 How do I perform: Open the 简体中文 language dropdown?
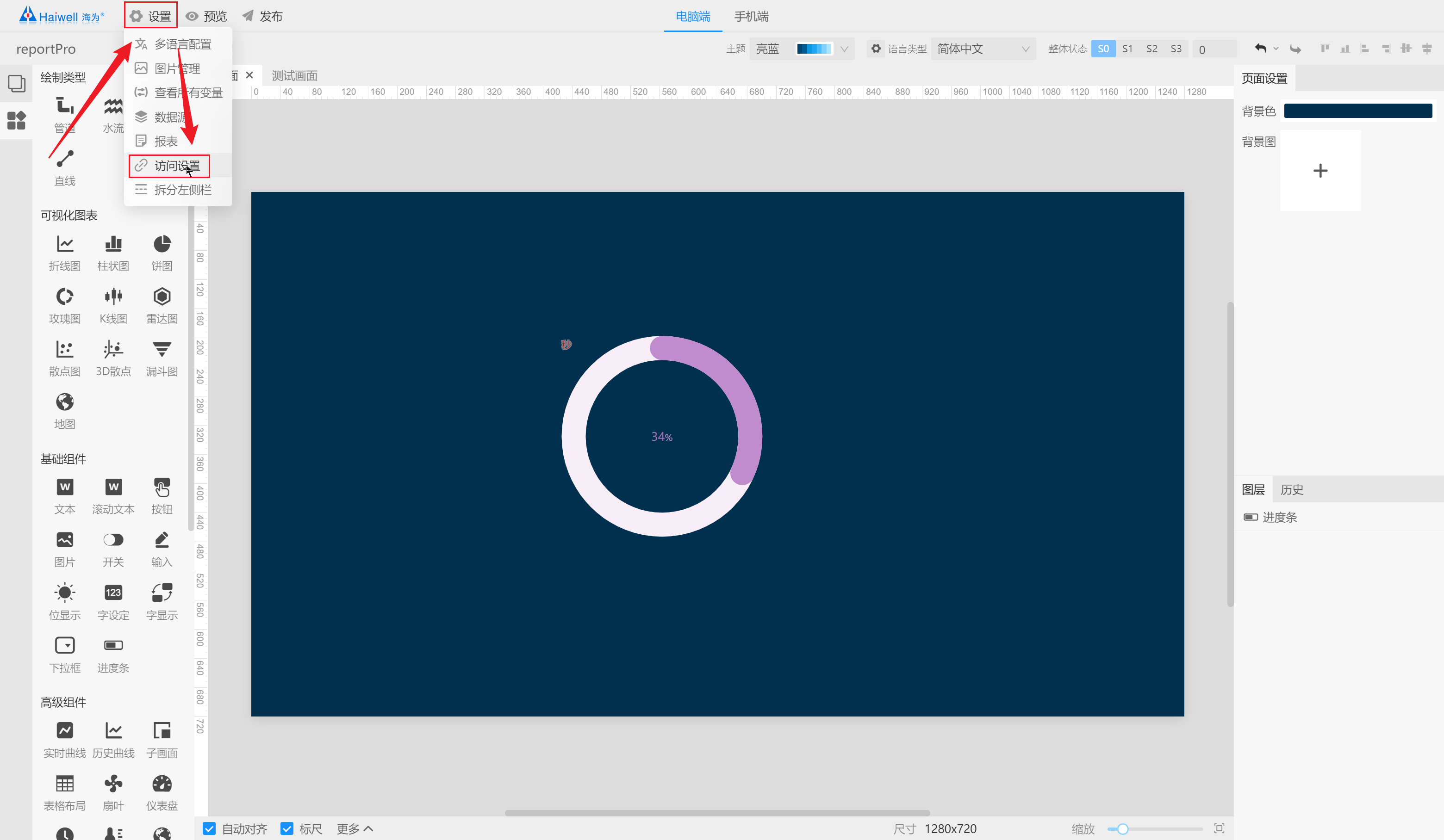[983, 49]
